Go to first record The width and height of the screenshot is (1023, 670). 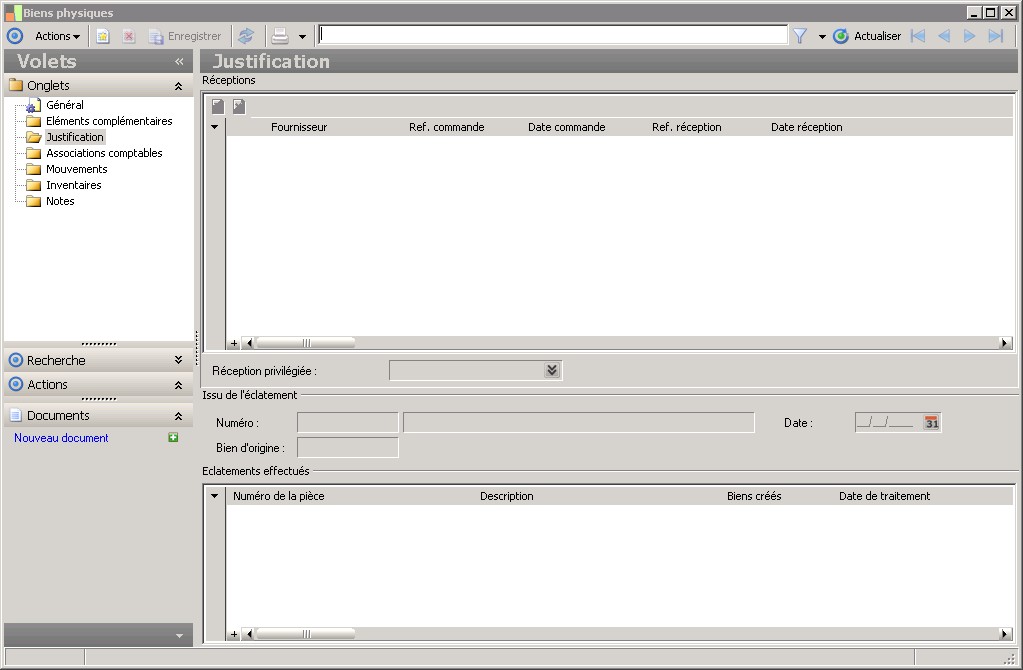pos(918,36)
